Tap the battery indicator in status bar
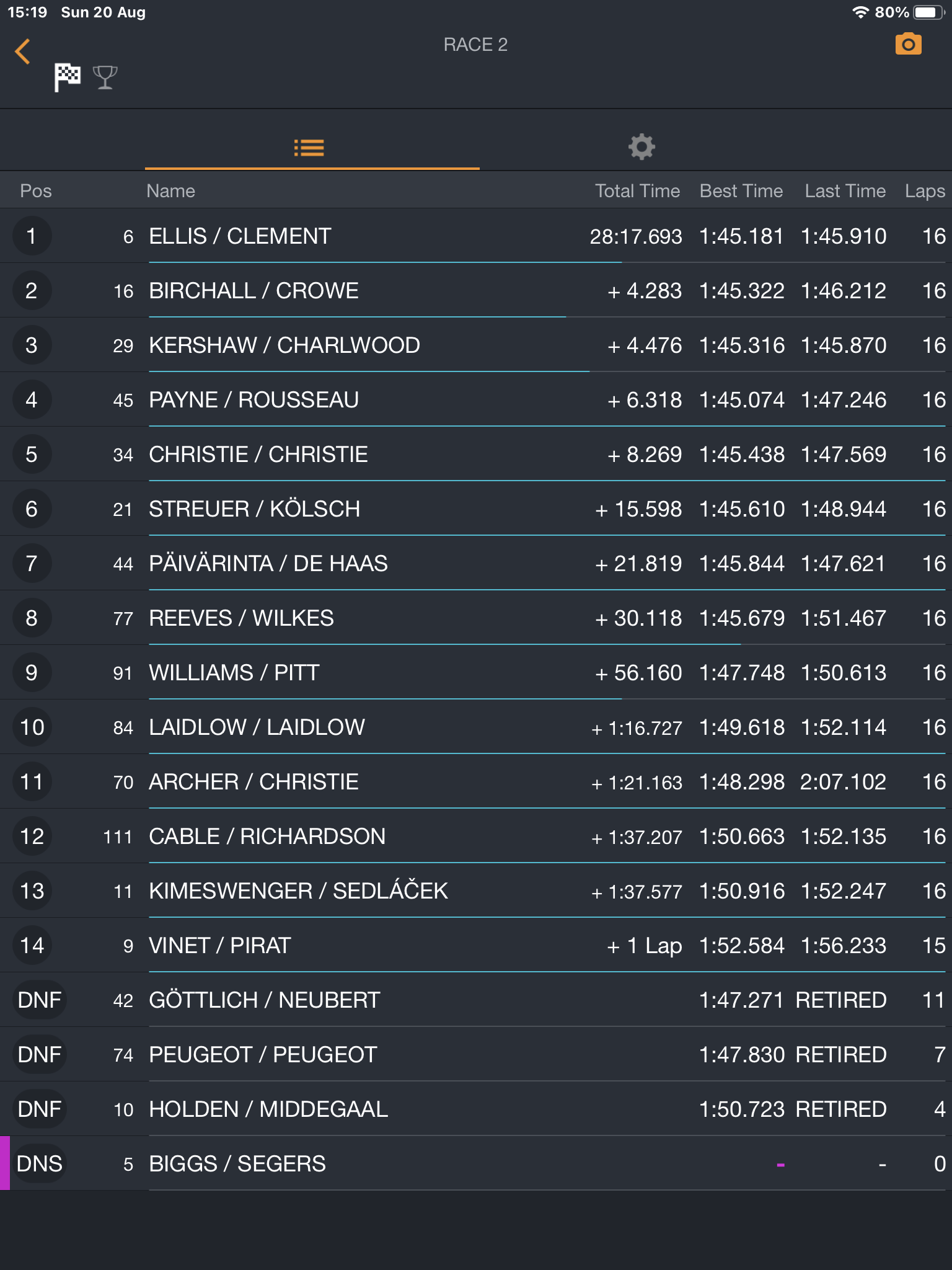 coord(927,12)
